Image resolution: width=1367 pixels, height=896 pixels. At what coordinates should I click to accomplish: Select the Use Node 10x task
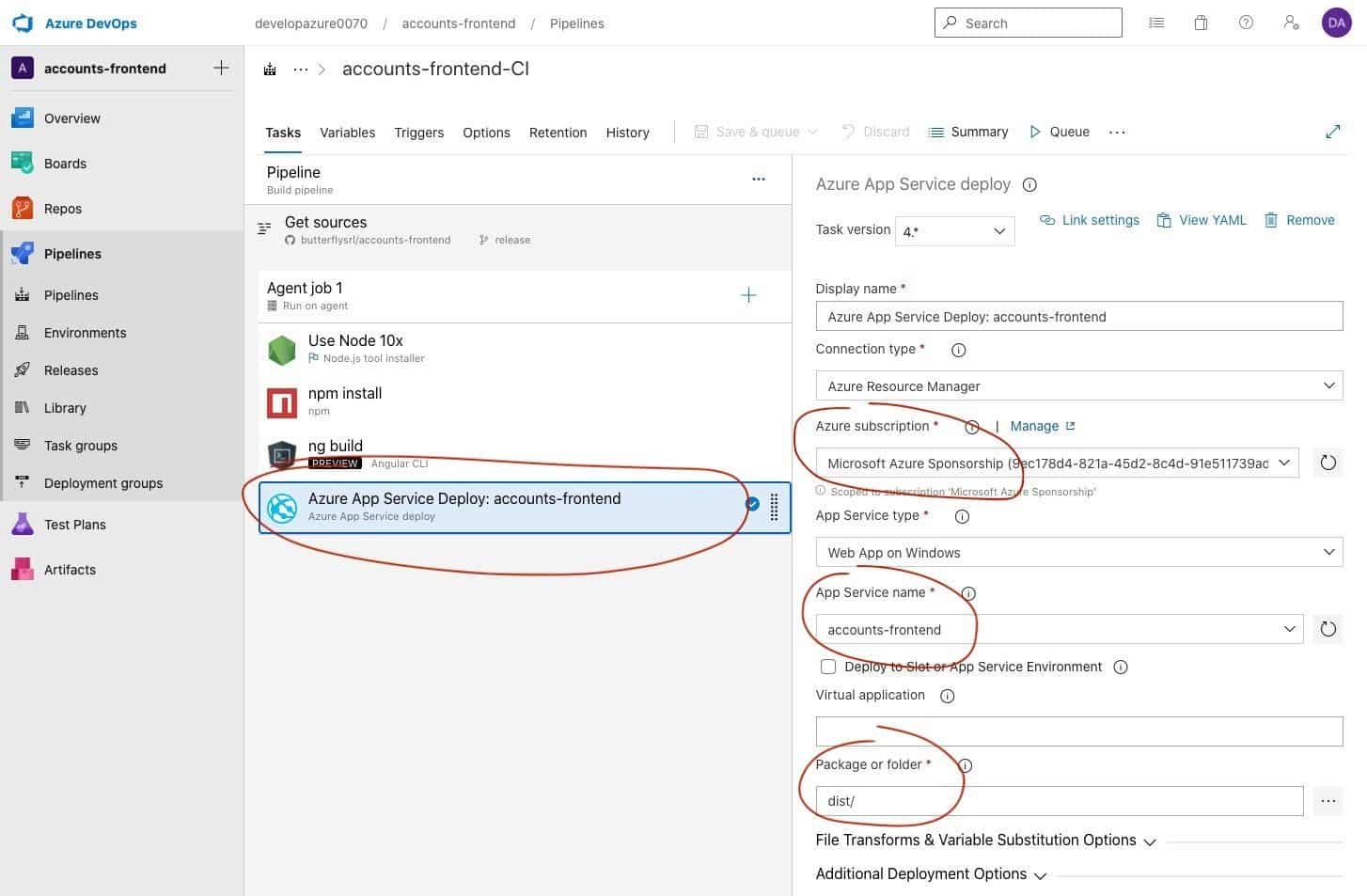525,349
